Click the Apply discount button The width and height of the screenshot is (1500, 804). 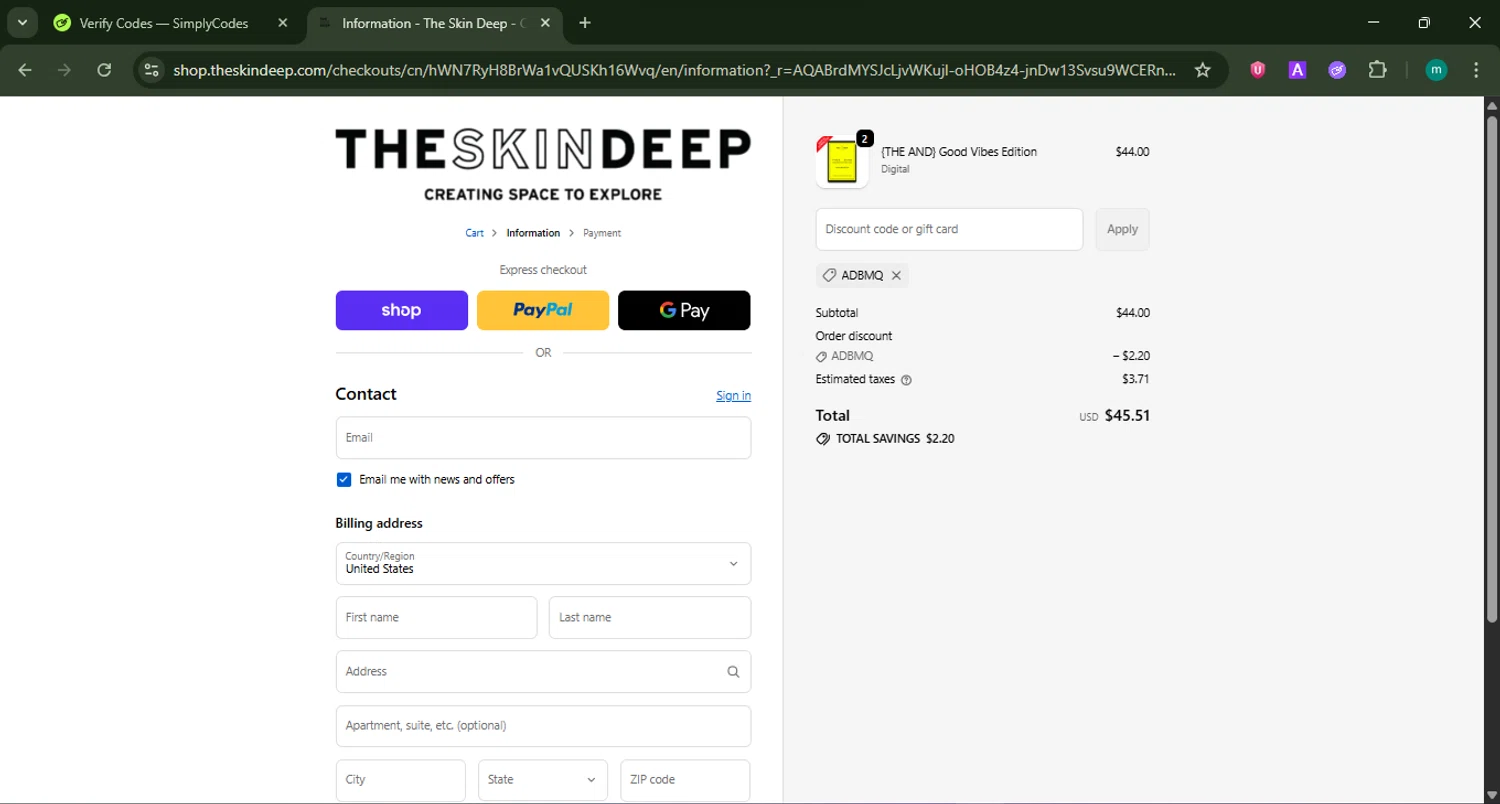coord(1122,229)
